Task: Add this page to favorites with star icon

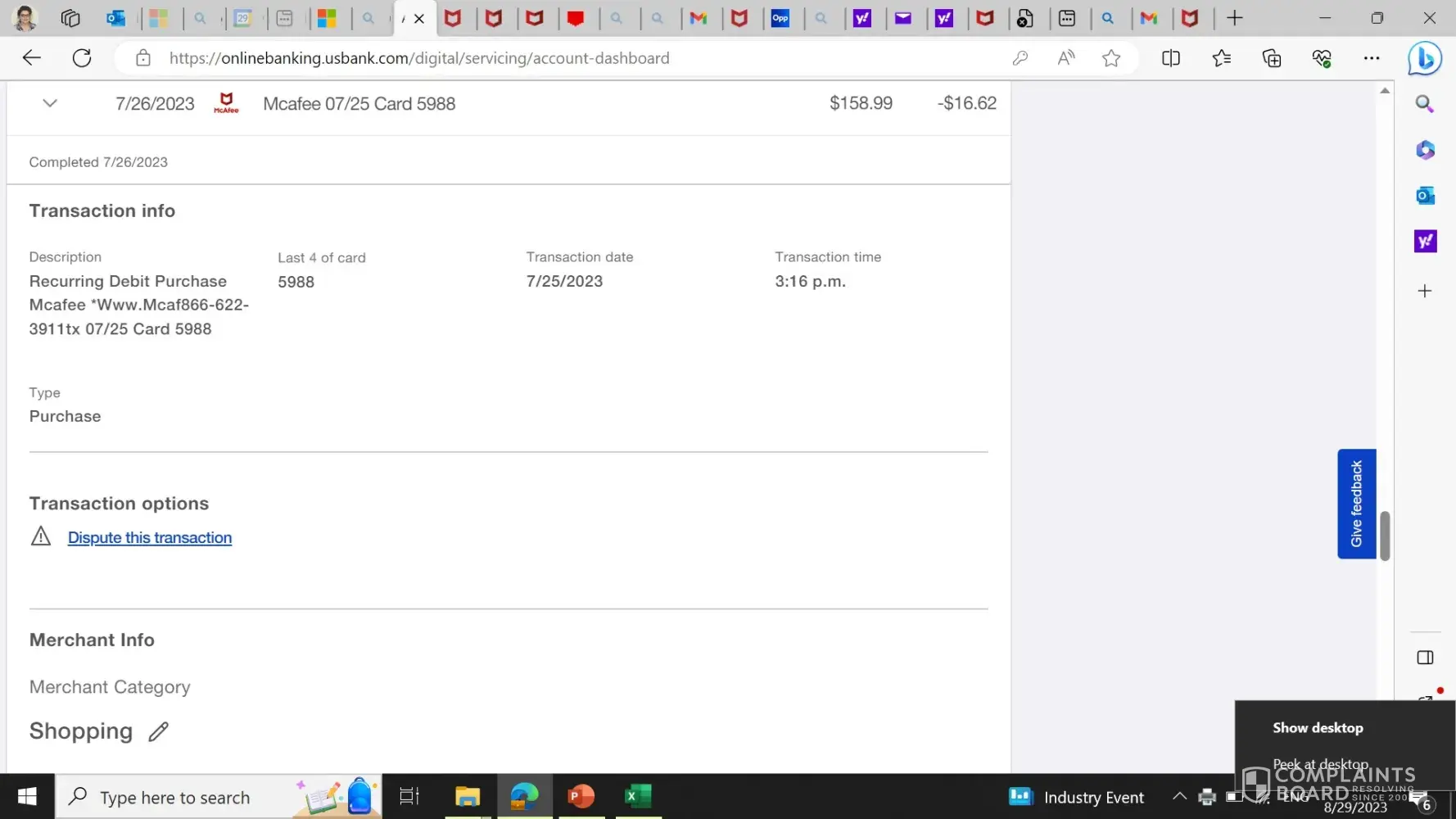Action: pyautogui.click(x=1110, y=58)
